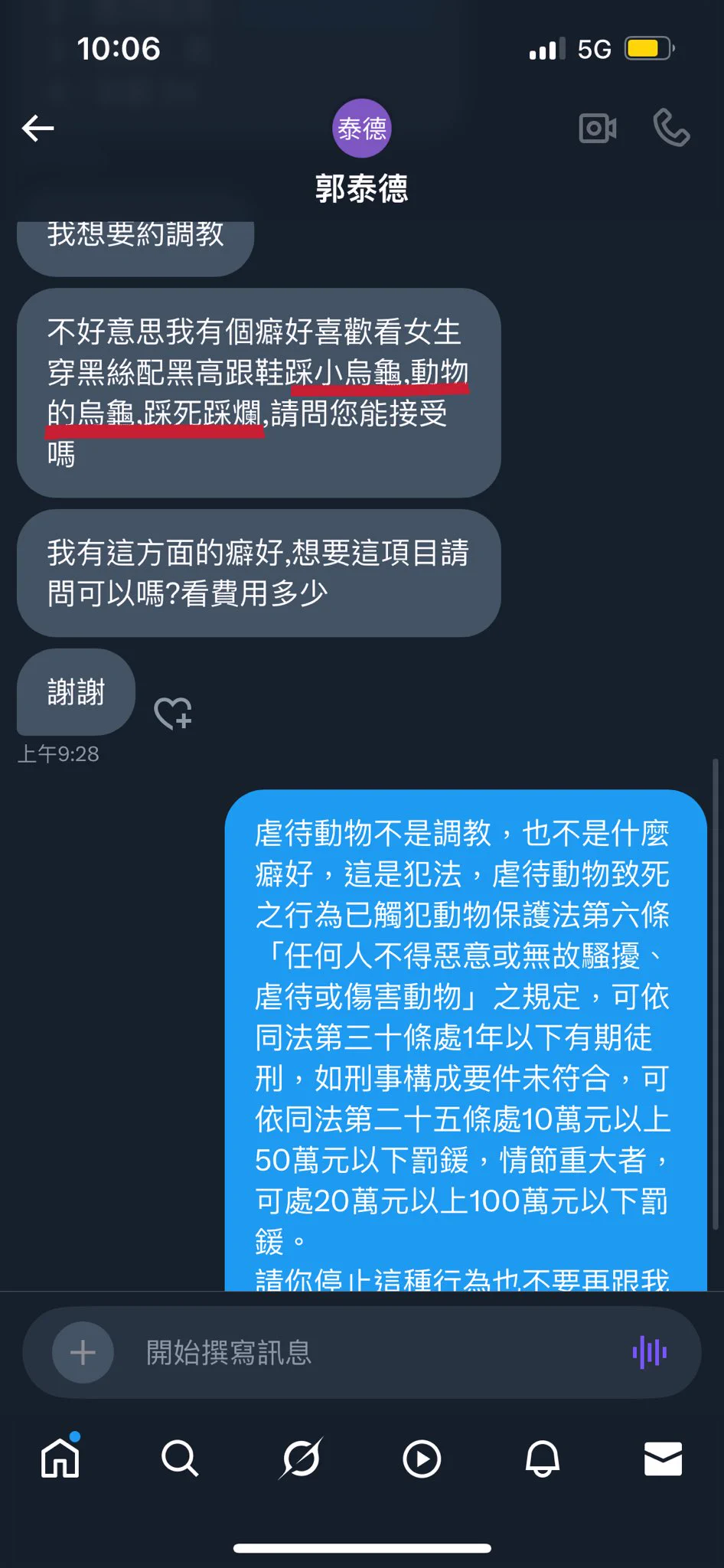Select the 謝謝 message bubble

76,692
